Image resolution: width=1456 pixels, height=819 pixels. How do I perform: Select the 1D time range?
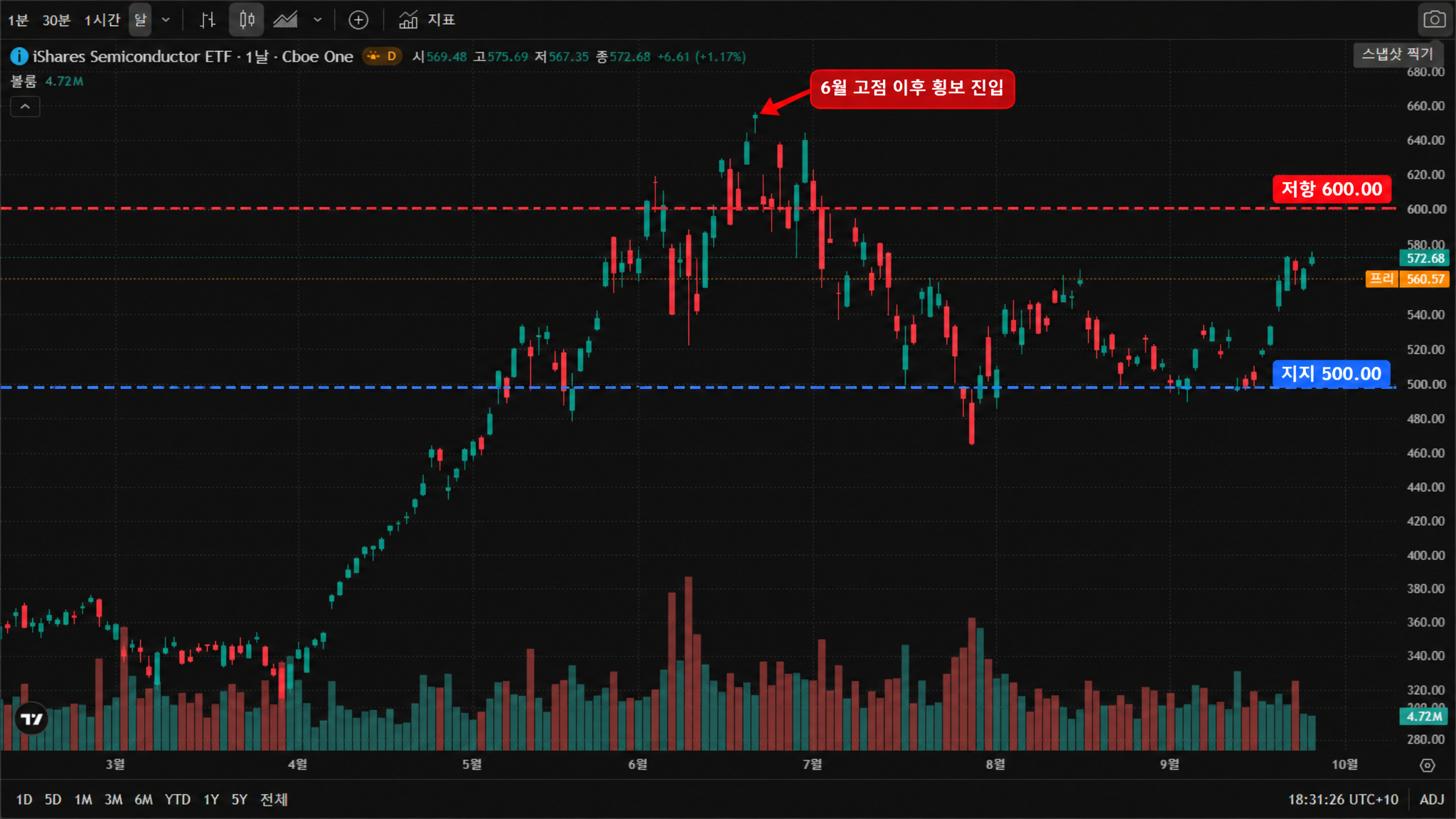pos(24,799)
